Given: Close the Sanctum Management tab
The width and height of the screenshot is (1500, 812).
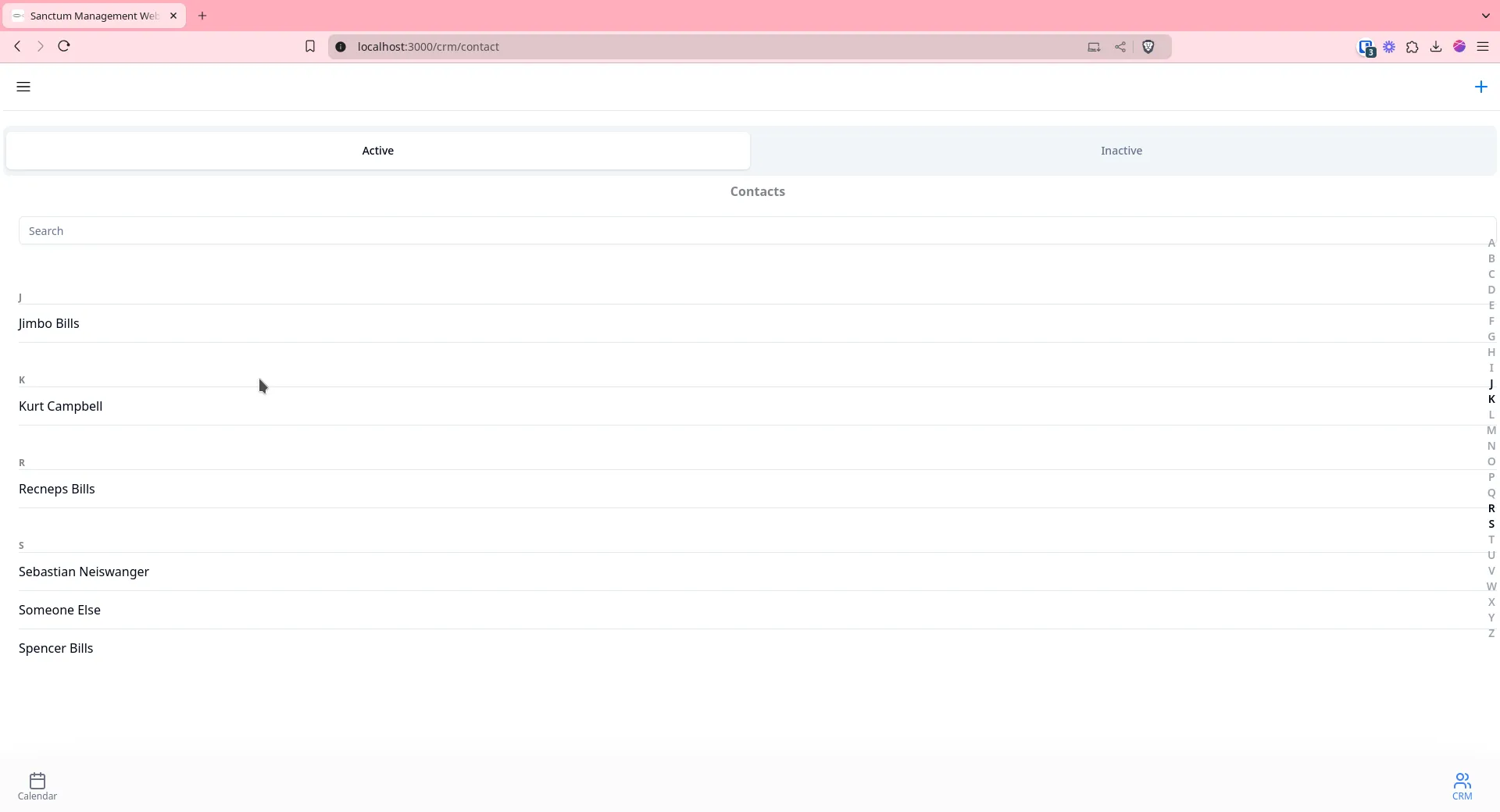Looking at the screenshot, I should point(173,16).
